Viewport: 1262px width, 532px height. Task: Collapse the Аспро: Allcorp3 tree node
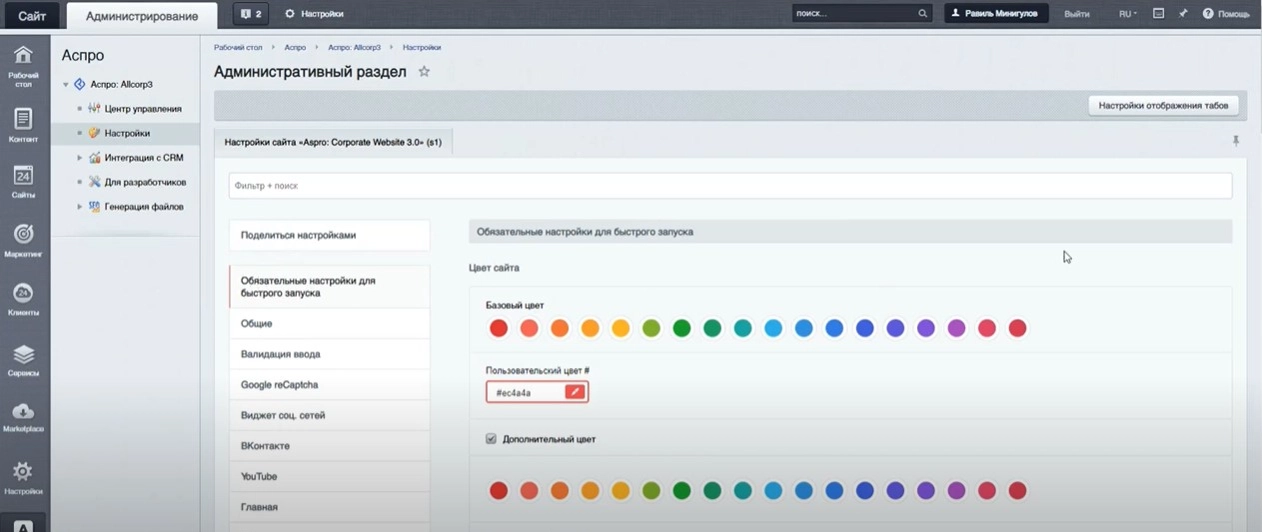coord(66,85)
